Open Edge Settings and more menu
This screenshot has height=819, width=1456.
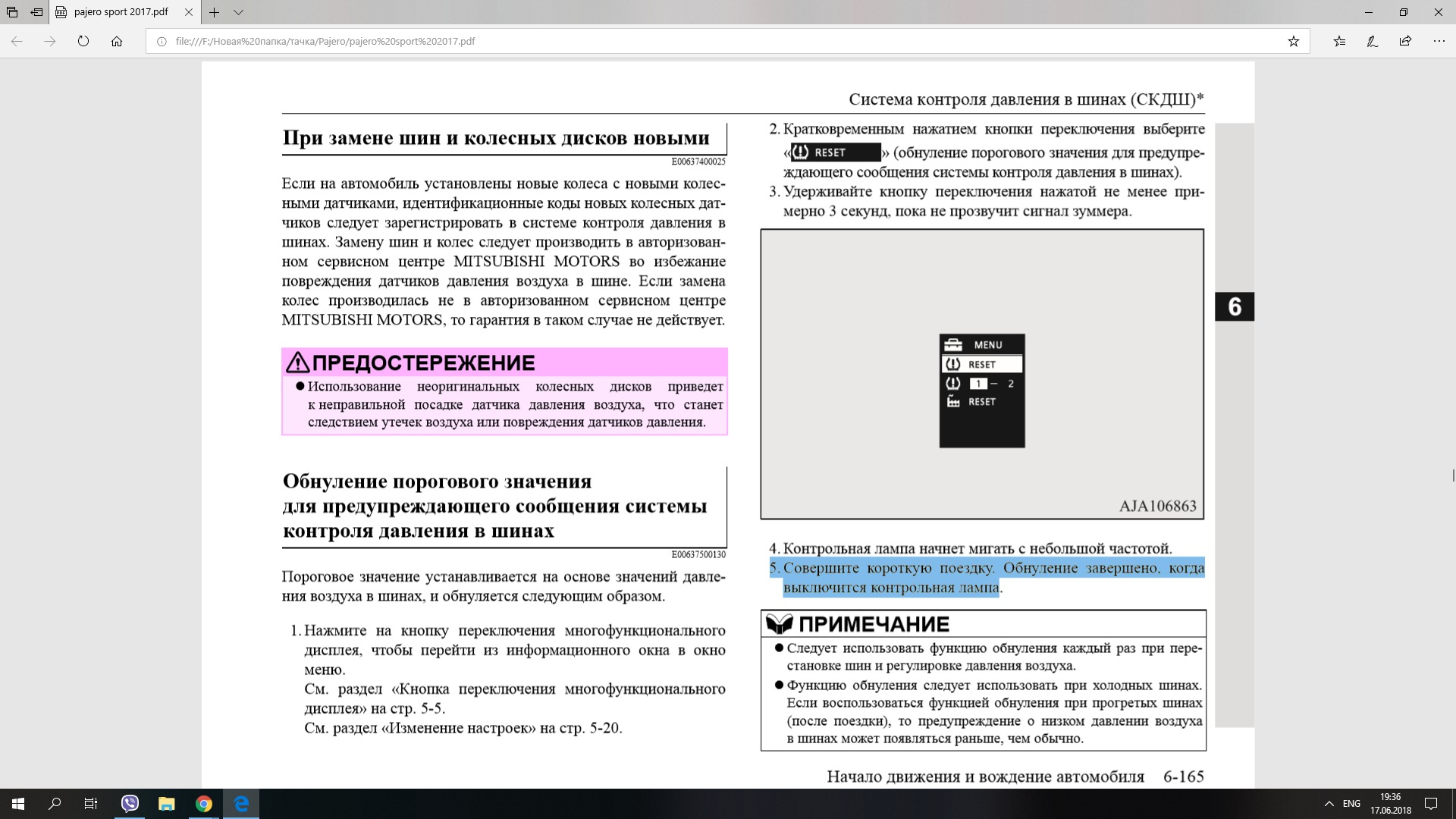1439,42
